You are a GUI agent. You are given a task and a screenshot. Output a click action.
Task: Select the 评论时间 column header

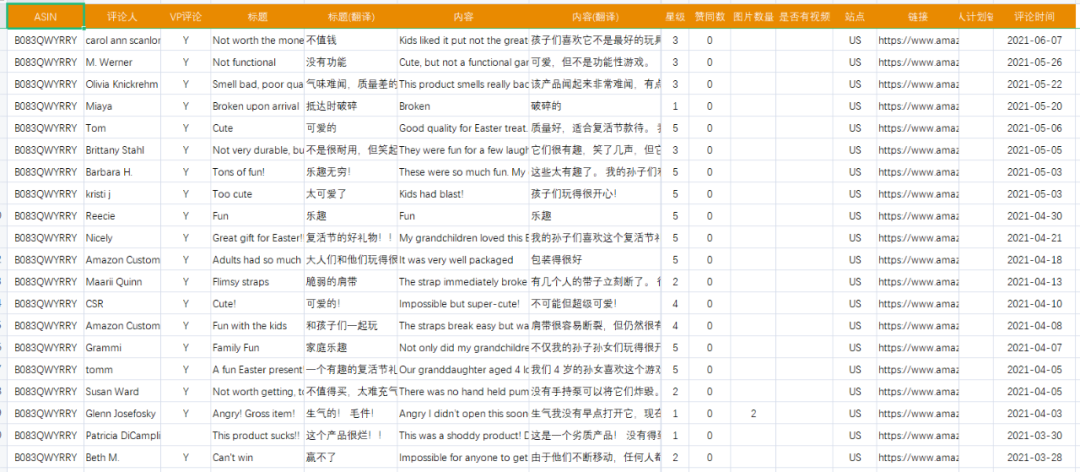[1034, 17]
